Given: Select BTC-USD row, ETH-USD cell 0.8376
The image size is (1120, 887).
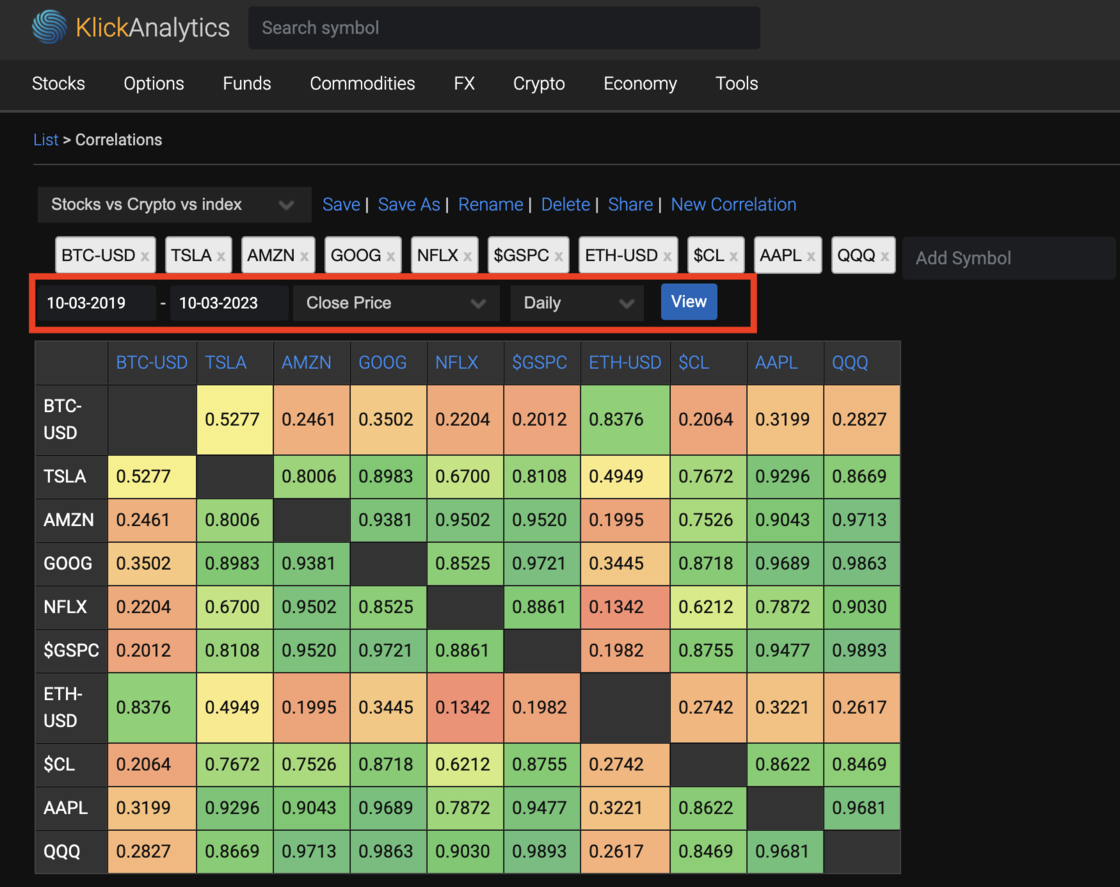Looking at the screenshot, I should pos(626,420).
